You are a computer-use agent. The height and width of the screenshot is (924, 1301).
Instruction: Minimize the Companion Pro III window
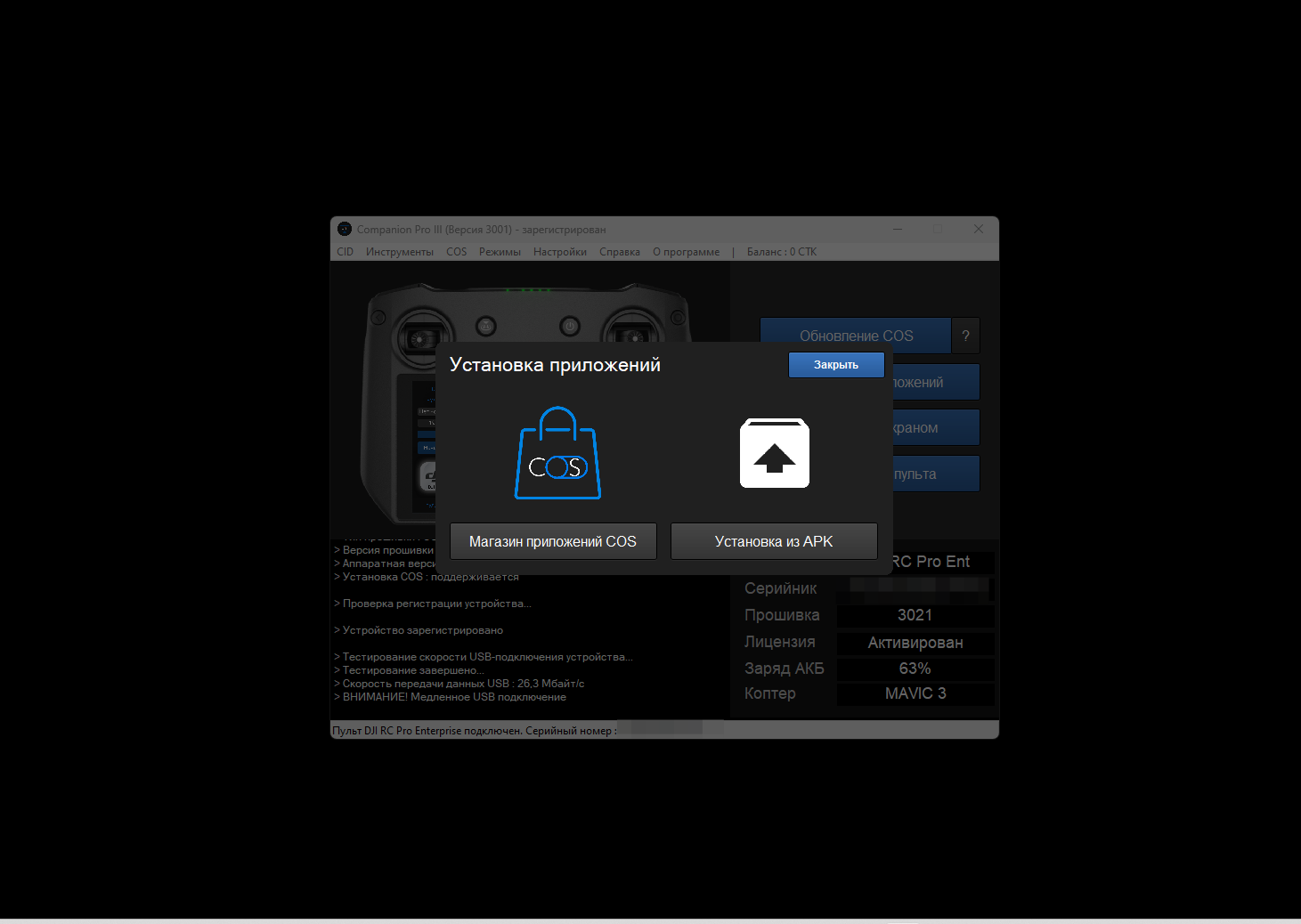point(898,229)
